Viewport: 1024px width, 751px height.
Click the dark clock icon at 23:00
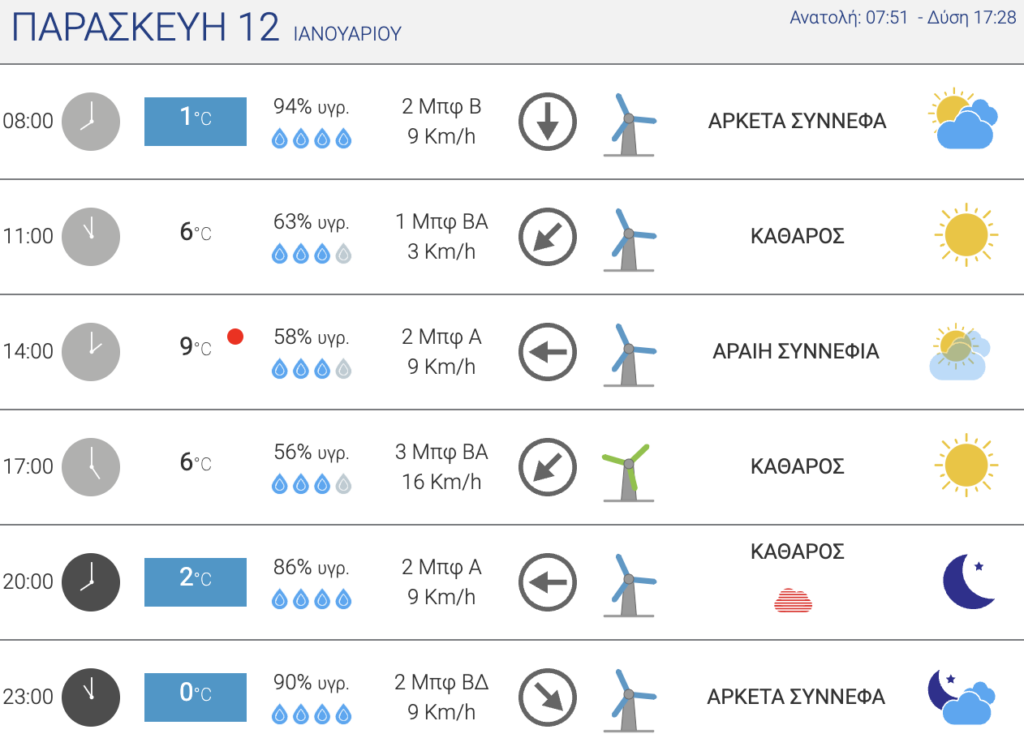pos(91,697)
